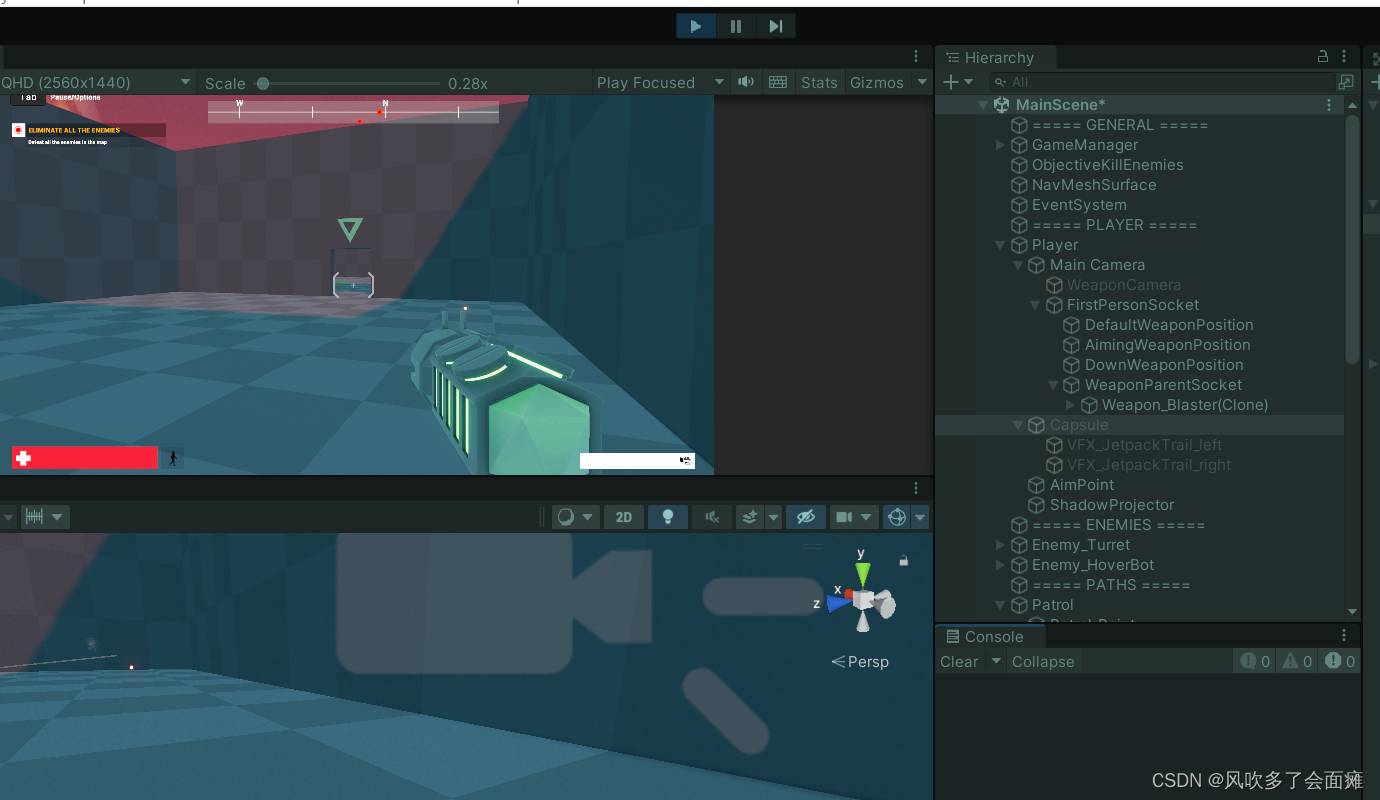Select DownWeaponPosition in the Hierarchy
The height and width of the screenshot is (800, 1380).
[1164, 365]
